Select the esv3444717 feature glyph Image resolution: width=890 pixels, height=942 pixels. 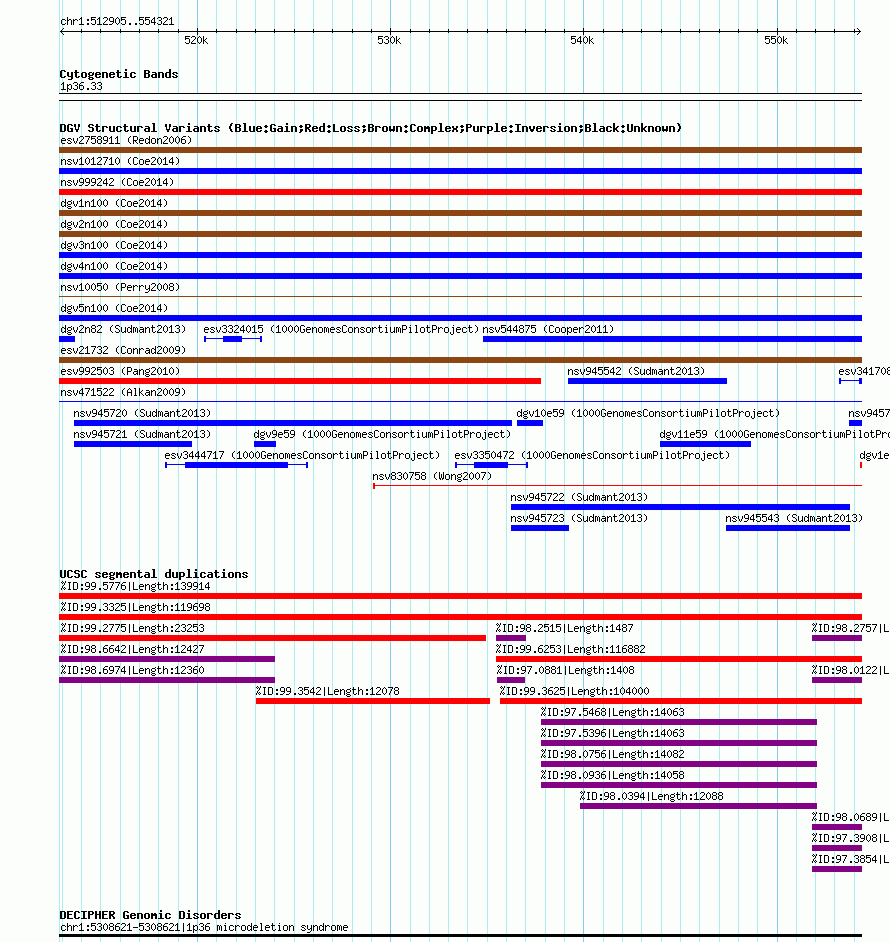pos(236,466)
